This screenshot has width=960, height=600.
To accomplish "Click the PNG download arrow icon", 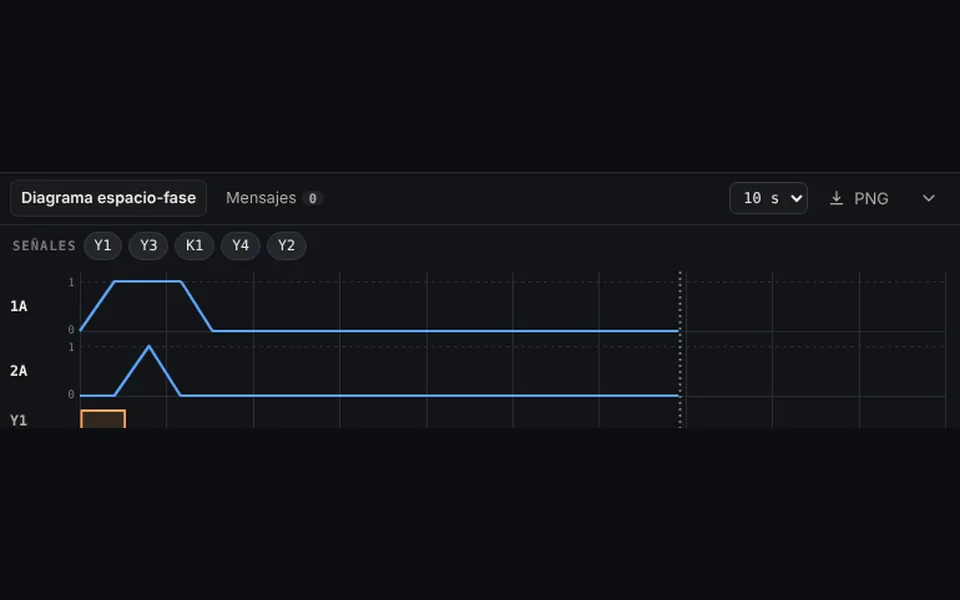I will click(x=836, y=198).
